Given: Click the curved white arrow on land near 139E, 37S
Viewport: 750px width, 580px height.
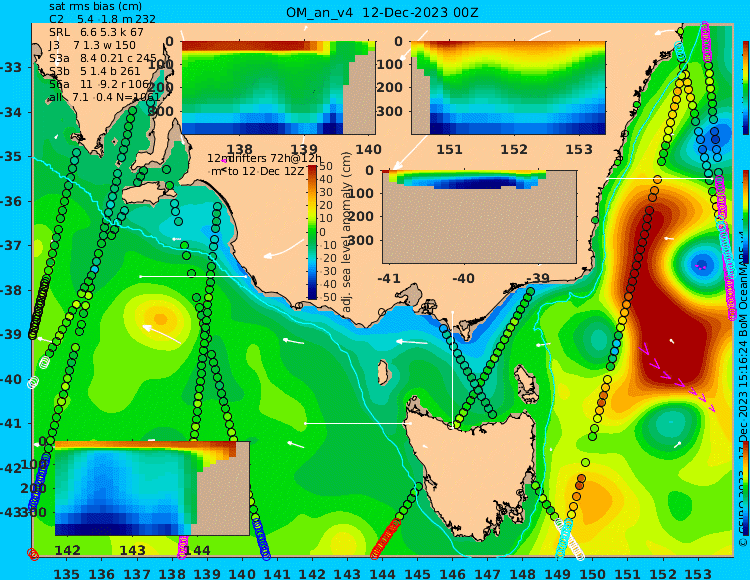Looking at the screenshot, I should click(285, 250).
